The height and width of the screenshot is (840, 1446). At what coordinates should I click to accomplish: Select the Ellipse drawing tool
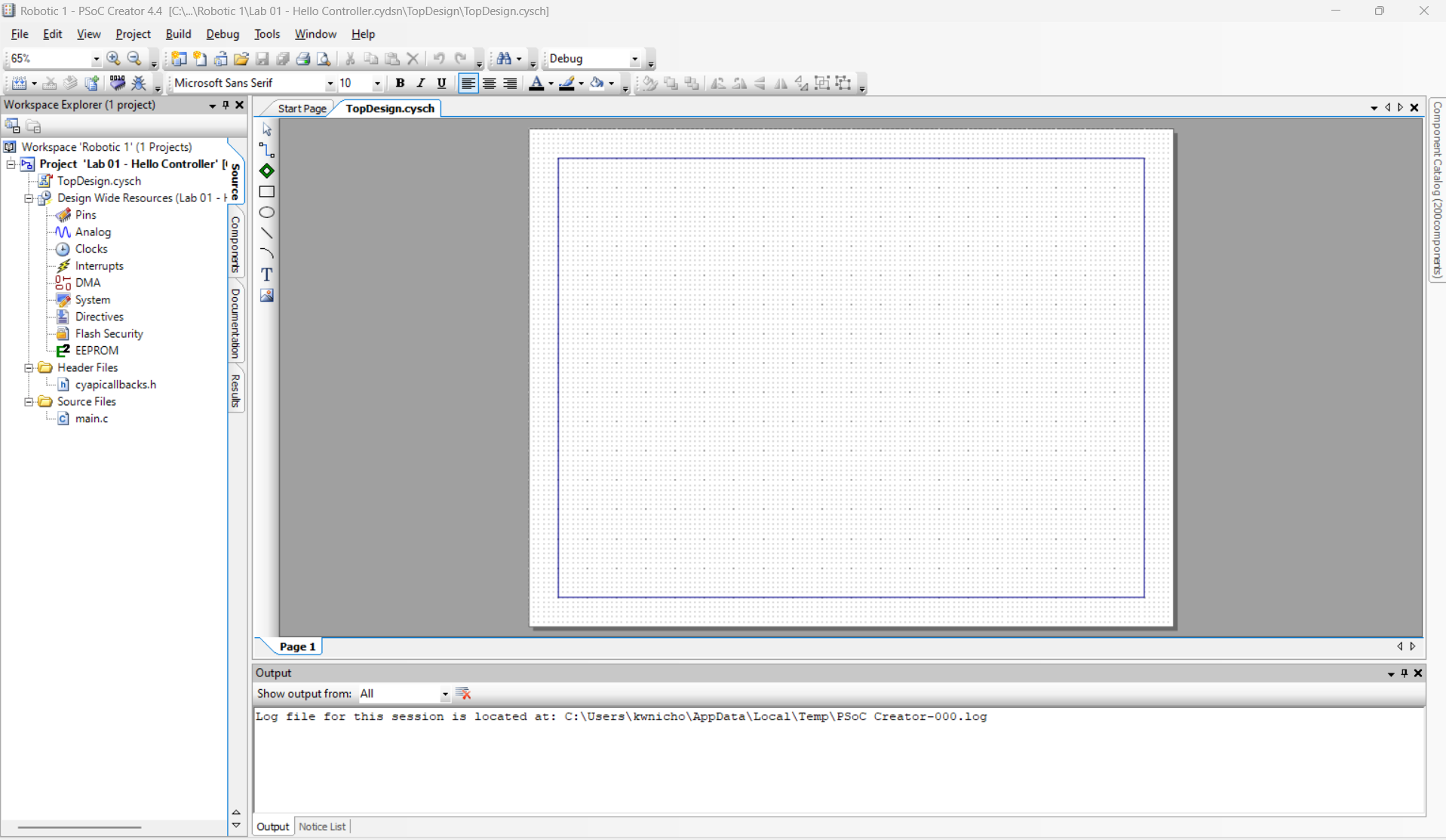[267, 213]
